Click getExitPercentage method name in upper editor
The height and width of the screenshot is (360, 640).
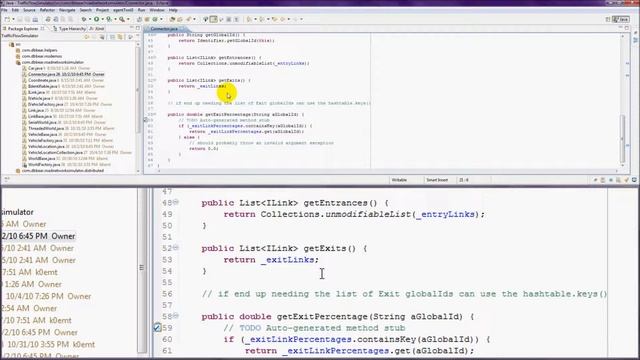pos(228,115)
